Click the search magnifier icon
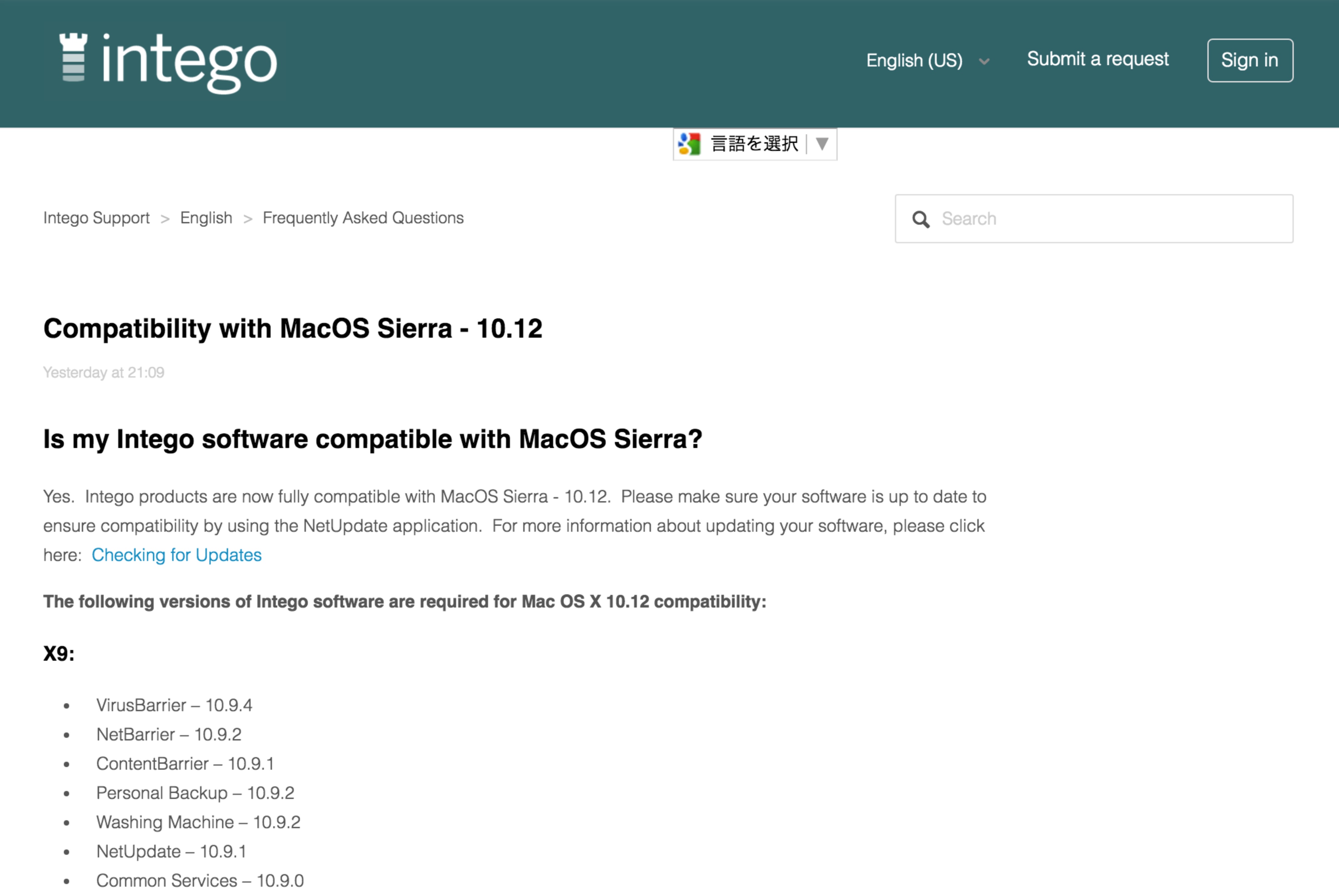The height and width of the screenshot is (896, 1339). pyautogui.click(x=921, y=219)
